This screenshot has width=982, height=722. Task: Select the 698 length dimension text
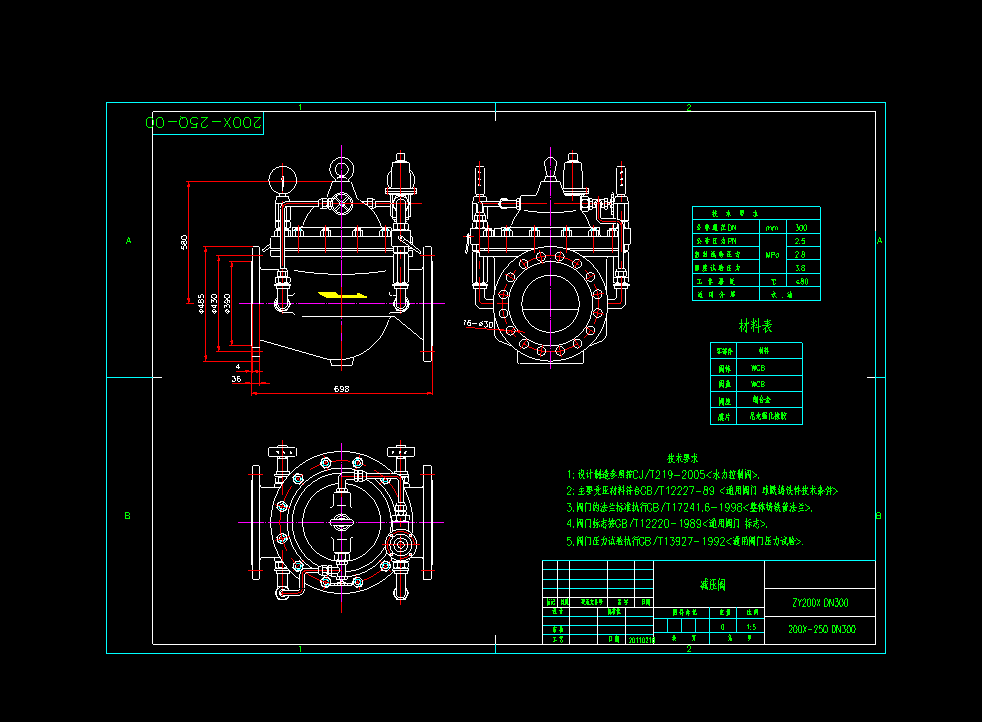tap(341, 389)
